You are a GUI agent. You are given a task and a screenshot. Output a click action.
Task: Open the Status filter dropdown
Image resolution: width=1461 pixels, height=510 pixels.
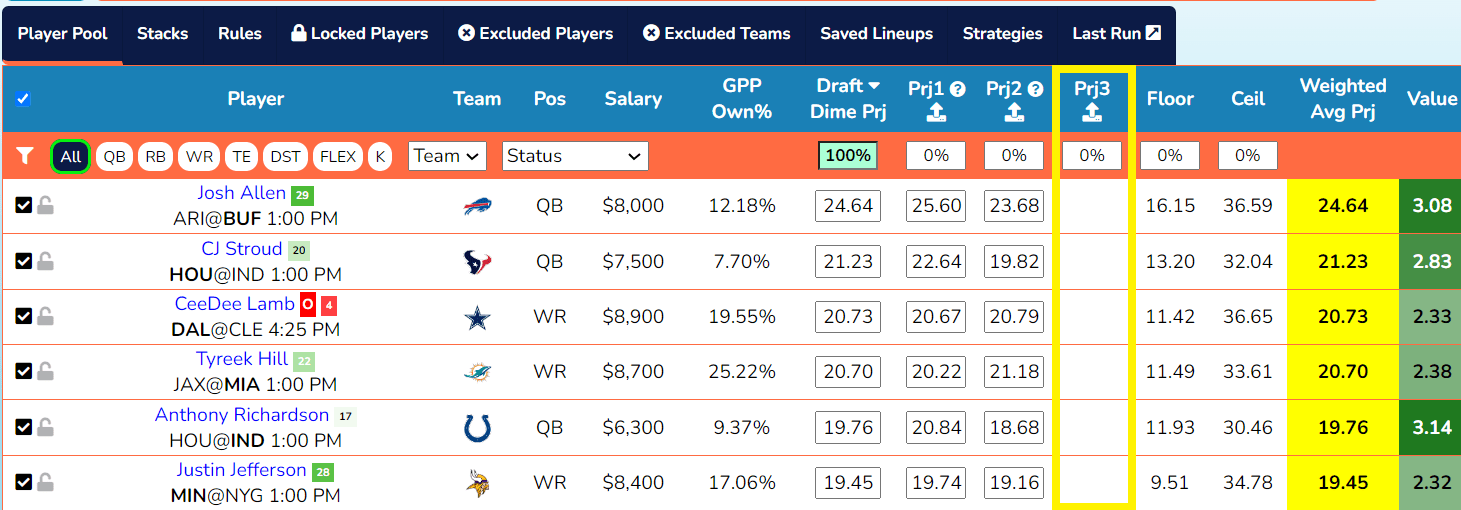click(x=575, y=156)
